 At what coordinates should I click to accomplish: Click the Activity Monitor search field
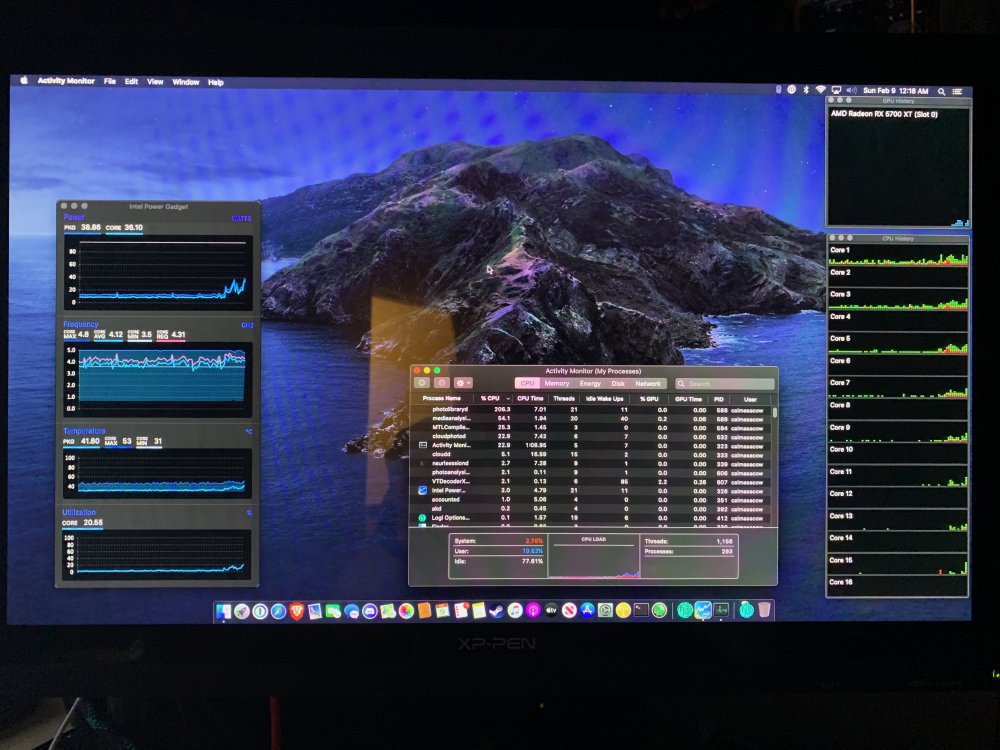pos(725,383)
